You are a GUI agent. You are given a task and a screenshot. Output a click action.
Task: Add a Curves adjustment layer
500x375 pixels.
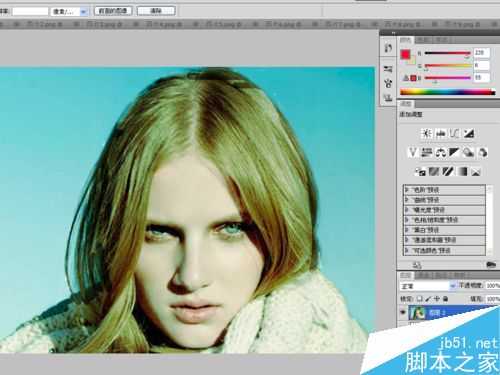[x=454, y=134]
